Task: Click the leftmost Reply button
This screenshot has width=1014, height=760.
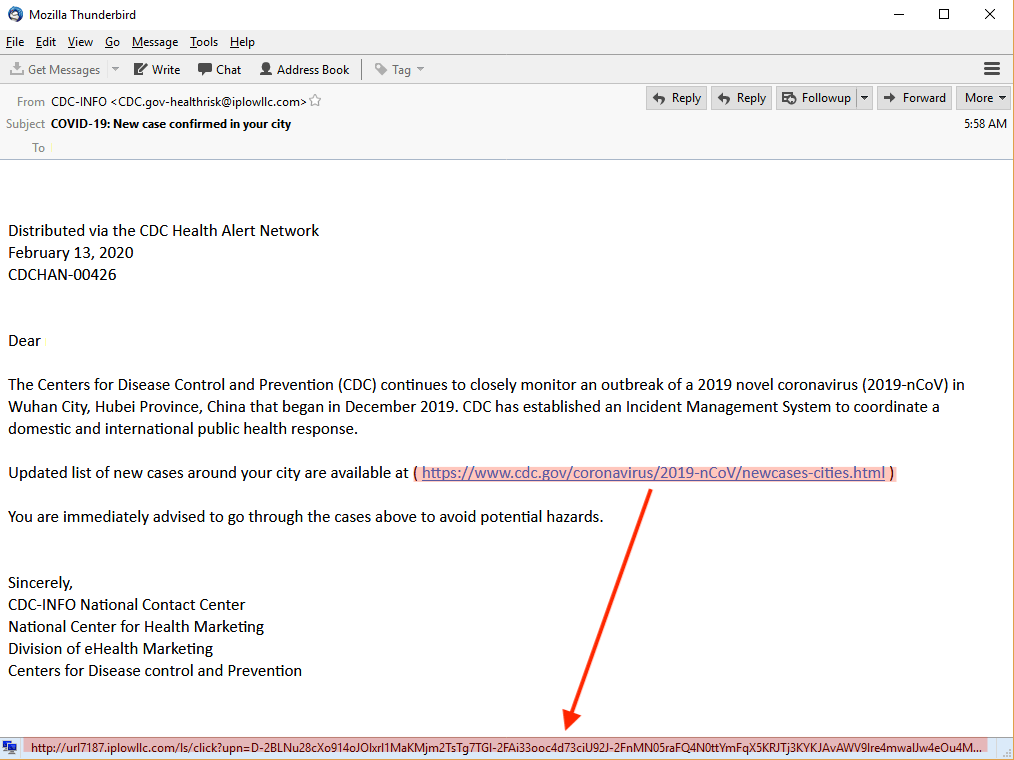Action: tap(676, 97)
